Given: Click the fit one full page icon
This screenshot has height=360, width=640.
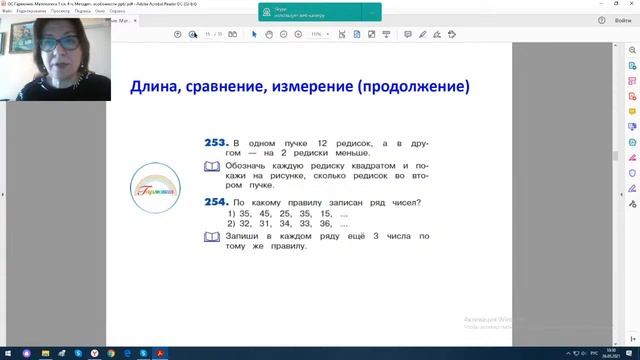Looking at the screenshot, I should point(357,35).
